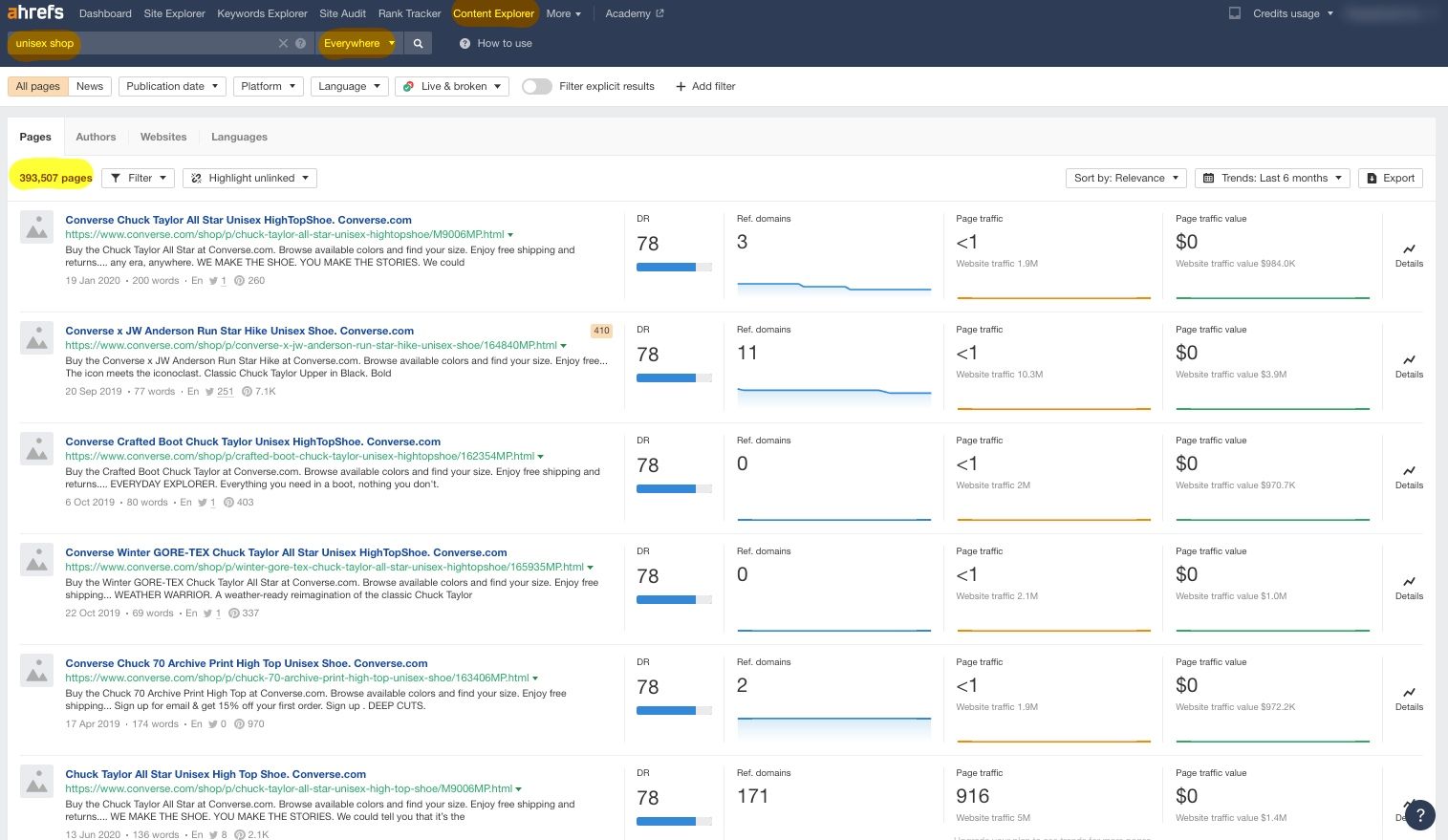Viewport: 1448px width, 840px height.
Task: Open the Credits usage menu
Action: tap(1293, 13)
